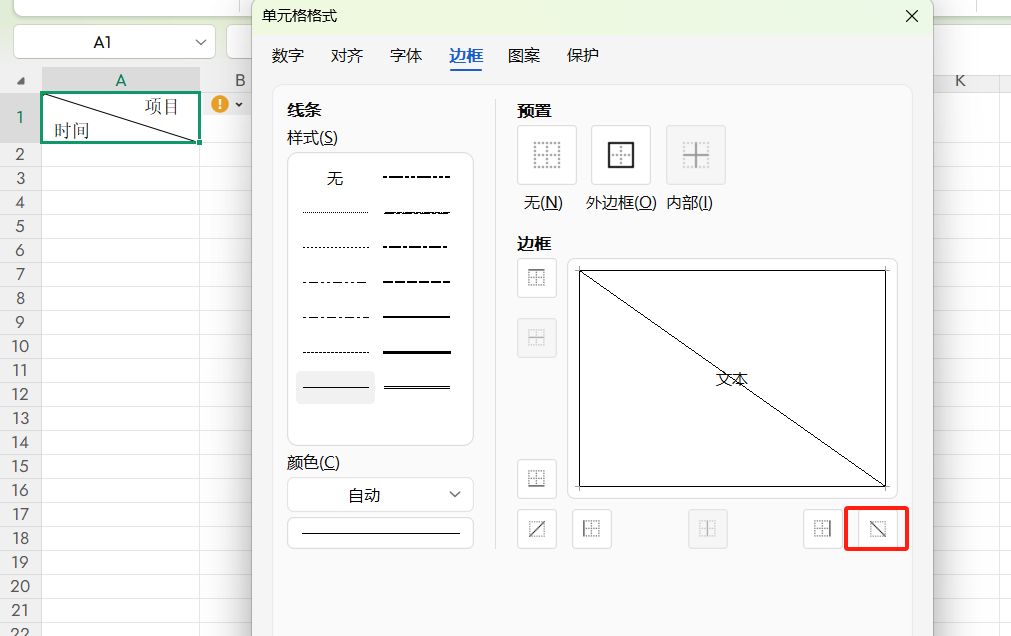Click the 内部 inside border preset

(696, 155)
